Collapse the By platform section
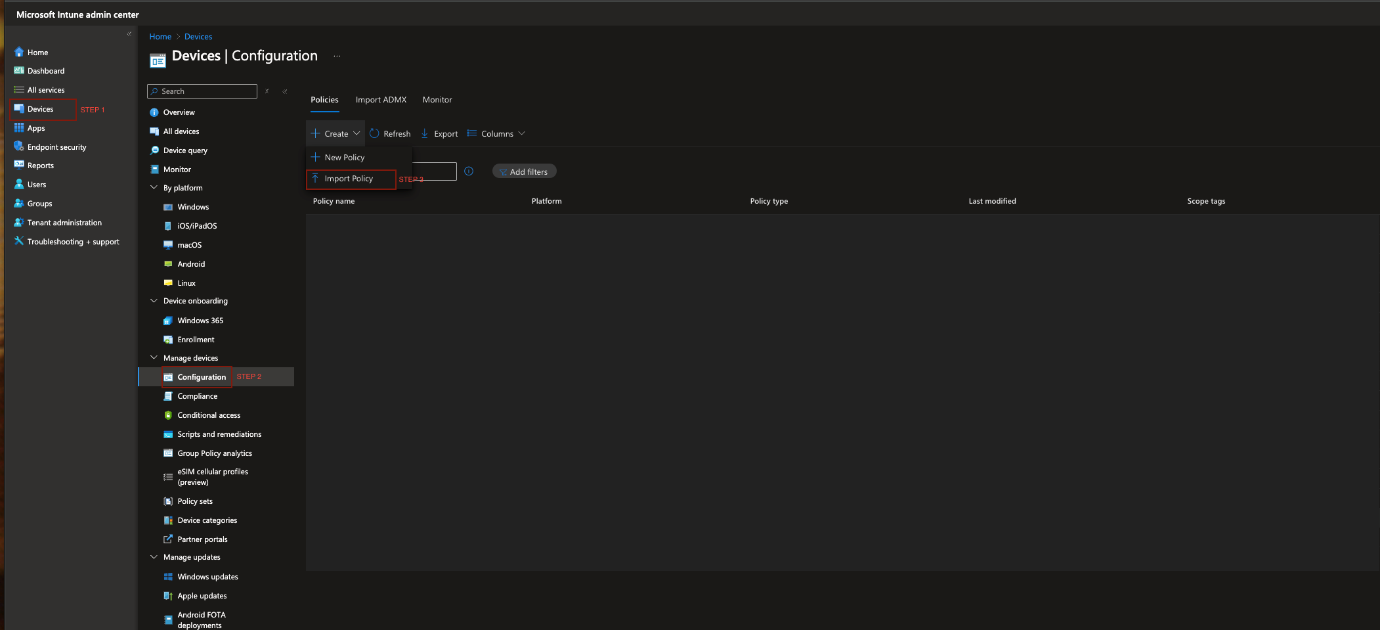This screenshot has width=1380, height=630. pos(154,188)
